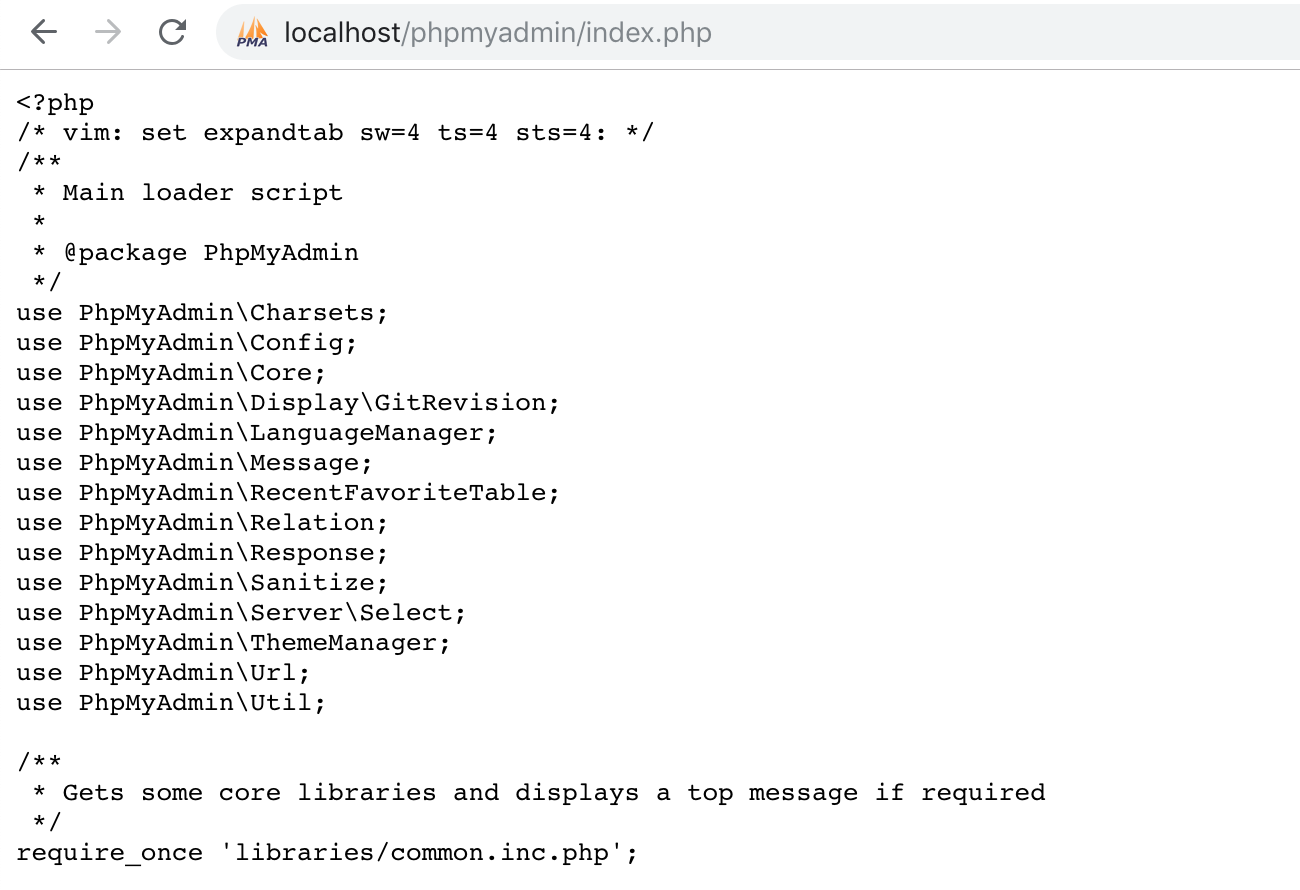
Task: Click the browser back arrow
Action: click(x=44, y=33)
